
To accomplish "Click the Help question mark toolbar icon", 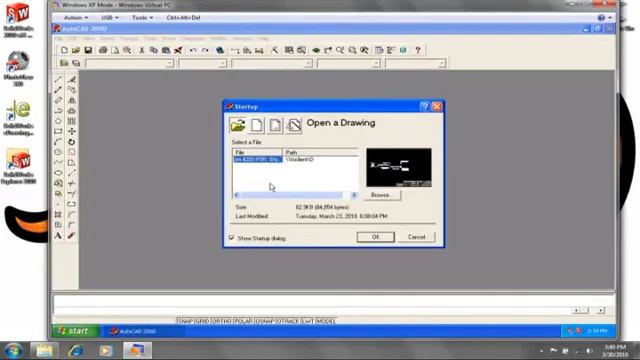I will pyautogui.click(x=418, y=50).
